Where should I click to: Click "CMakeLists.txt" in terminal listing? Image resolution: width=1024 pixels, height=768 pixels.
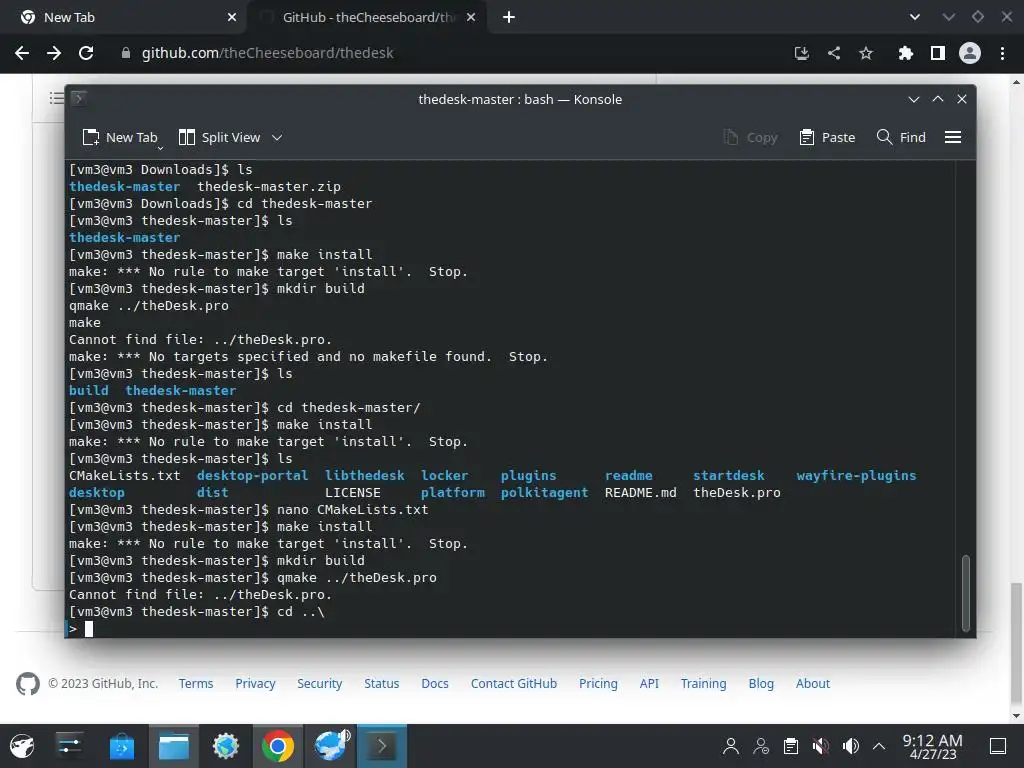125,475
